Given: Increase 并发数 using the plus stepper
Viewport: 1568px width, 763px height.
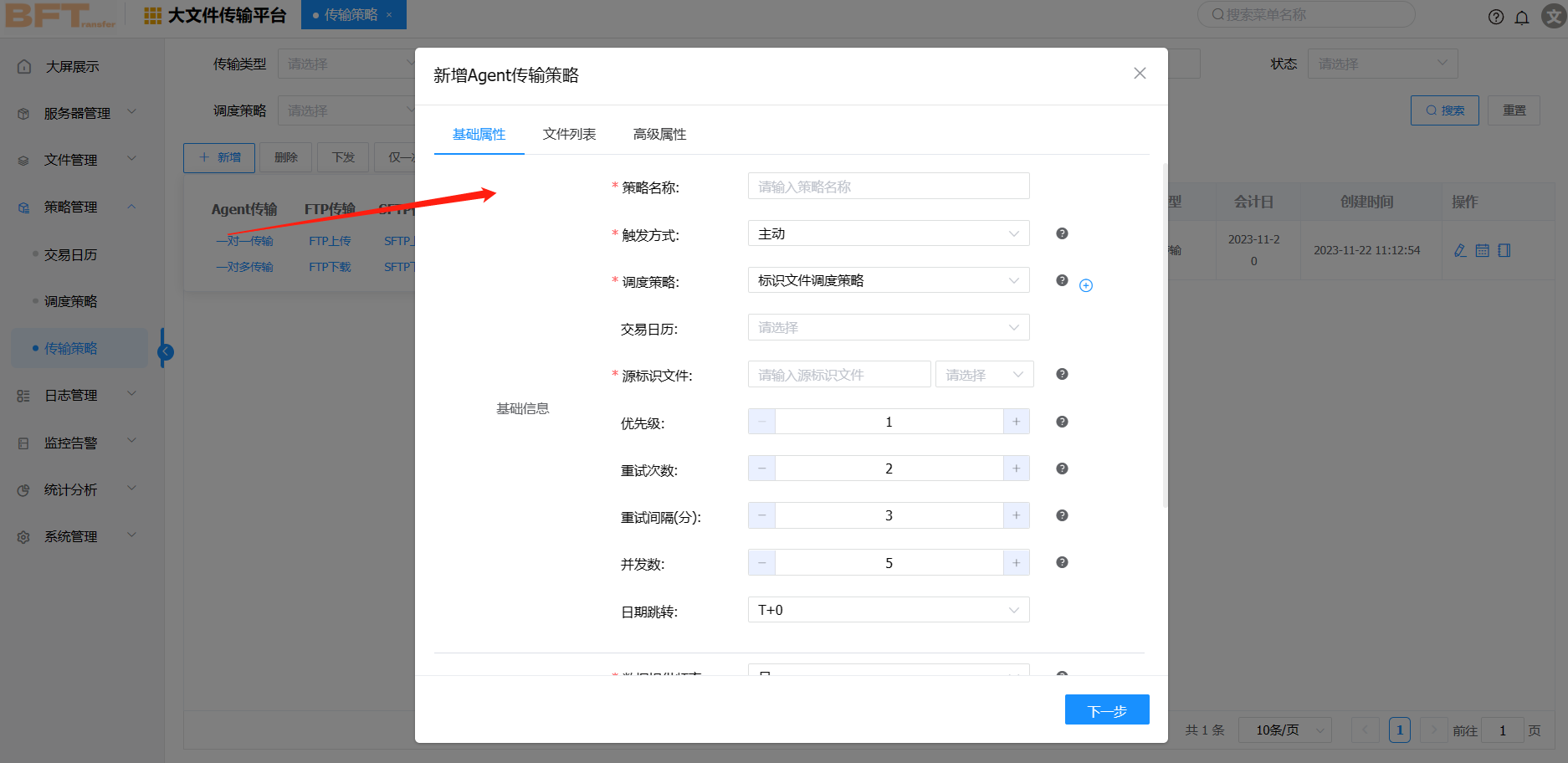Looking at the screenshot, I should 1016,563.
